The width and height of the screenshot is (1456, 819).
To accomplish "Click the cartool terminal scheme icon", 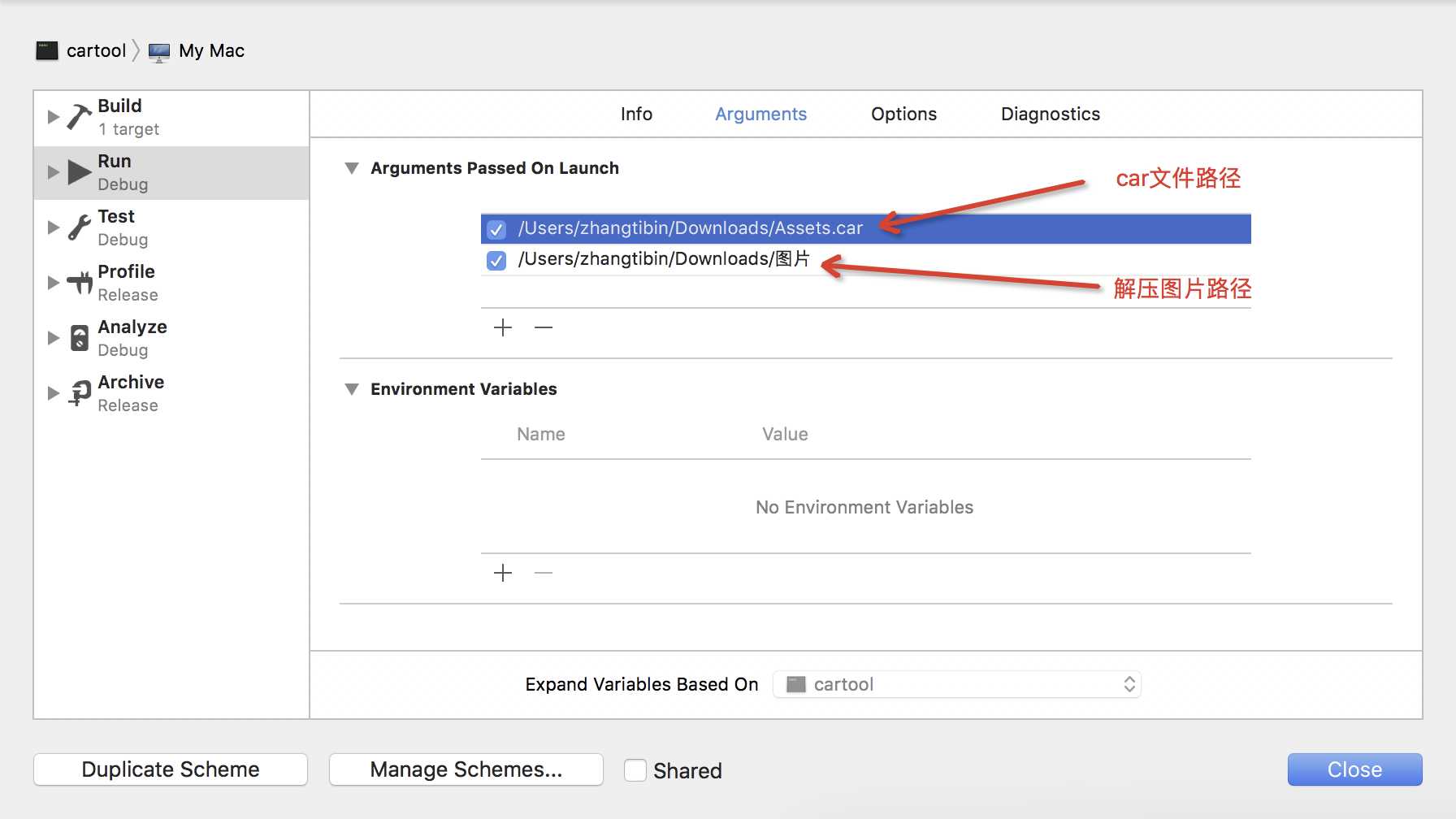I will [x=47, y=50].
